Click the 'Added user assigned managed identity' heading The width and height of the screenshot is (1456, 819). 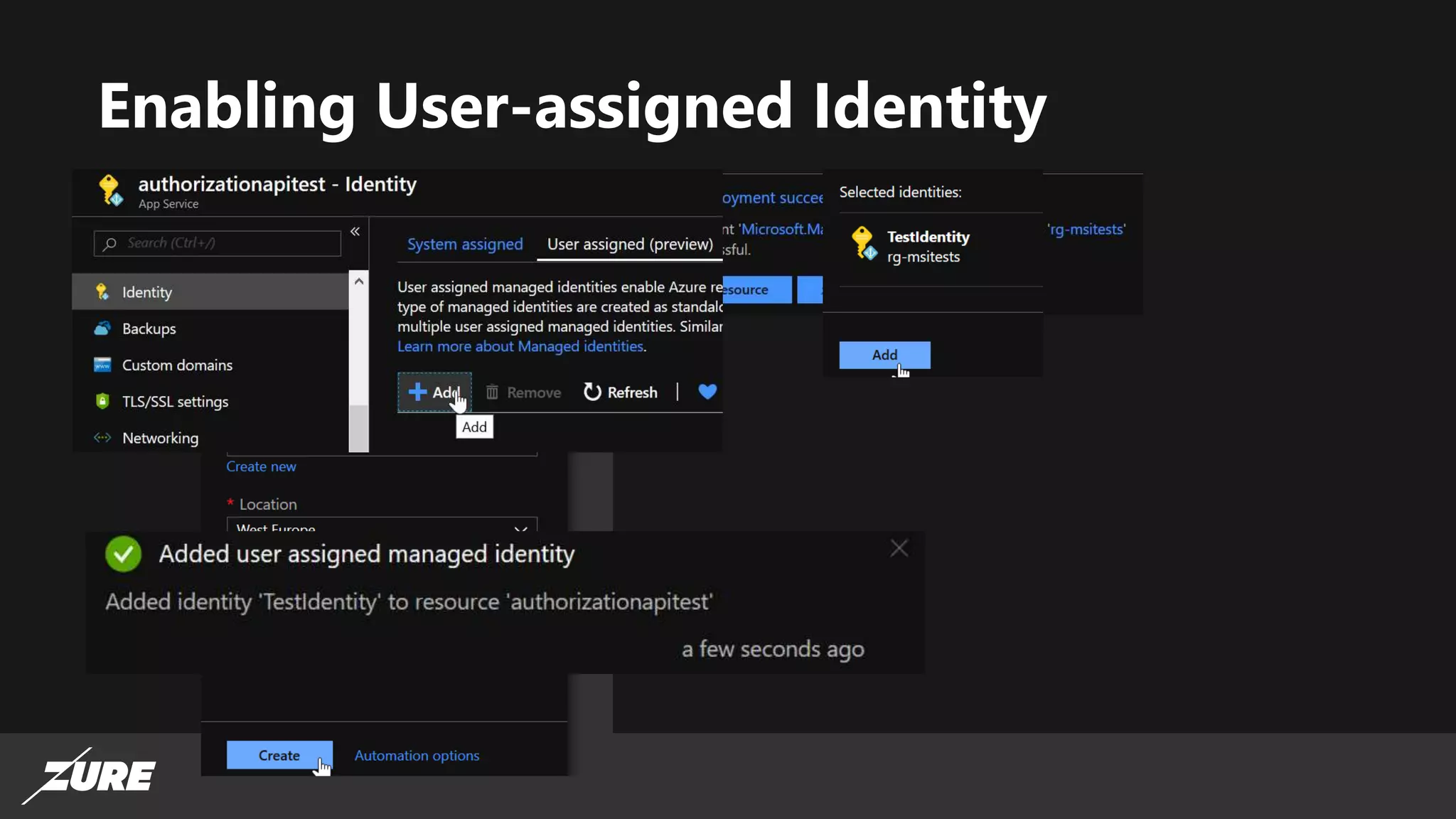pyautogui.click(x=366, y=554)
